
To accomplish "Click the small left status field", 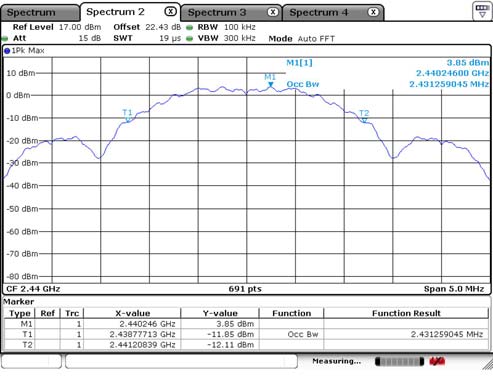I will [x=31, y=361].
